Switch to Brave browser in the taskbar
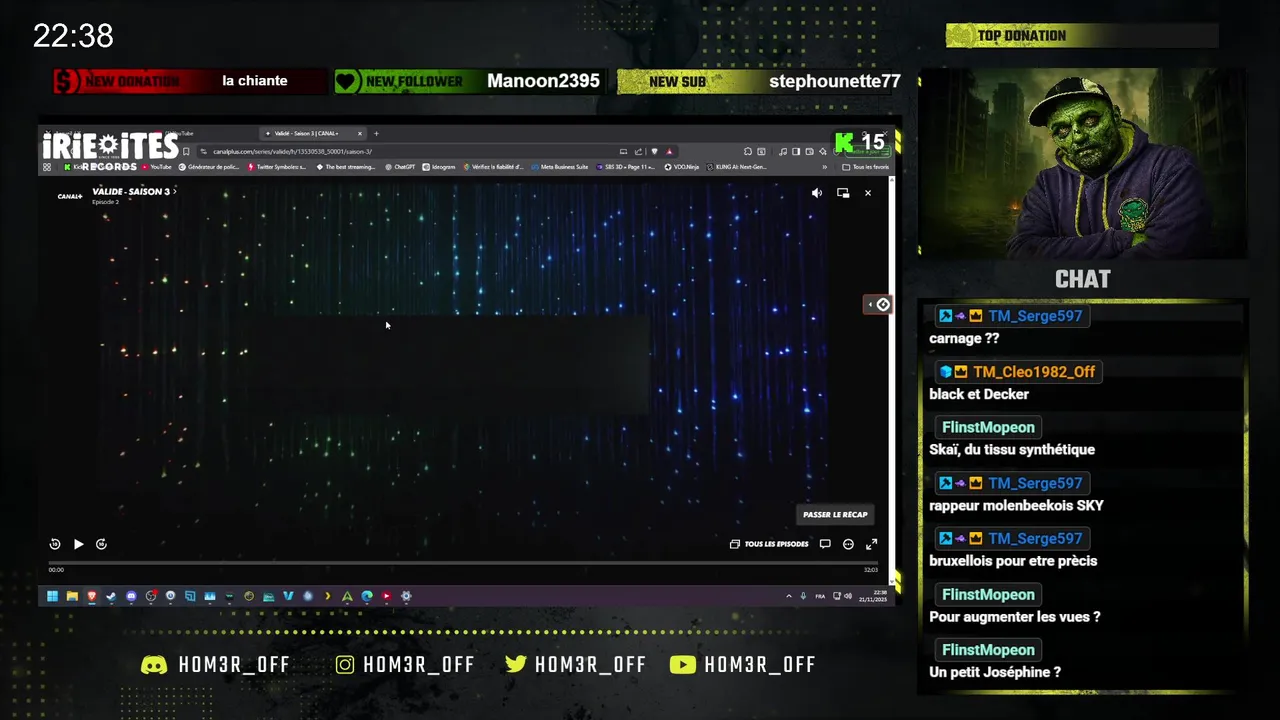The height and width of the screenshot is (720, 1280). [92, 596]
